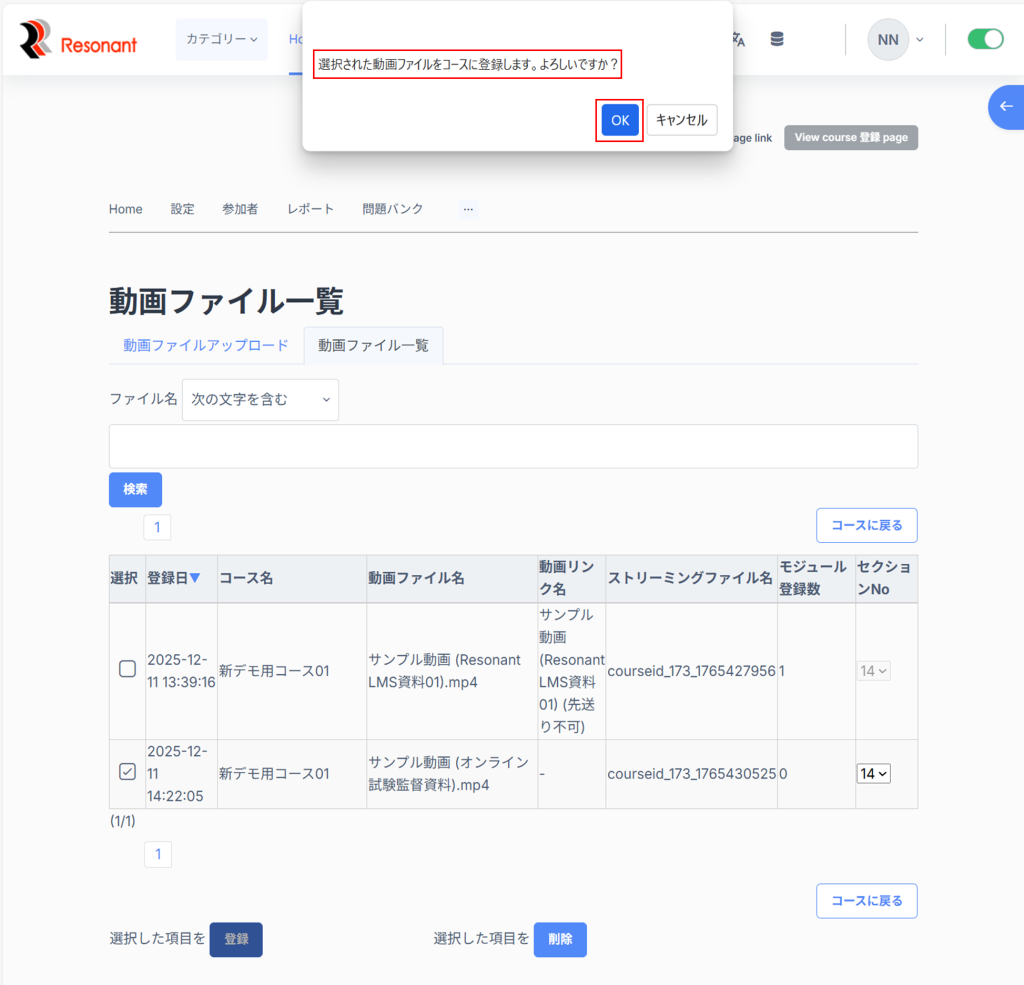Image resolution: width=1024 pixels, height=985 pixels.
Task: Click the 検索 search button
Action: point(135,489)
